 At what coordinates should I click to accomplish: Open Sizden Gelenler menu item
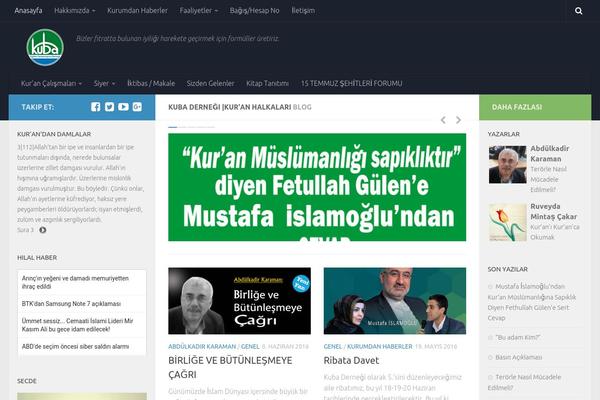click(210, 83)
